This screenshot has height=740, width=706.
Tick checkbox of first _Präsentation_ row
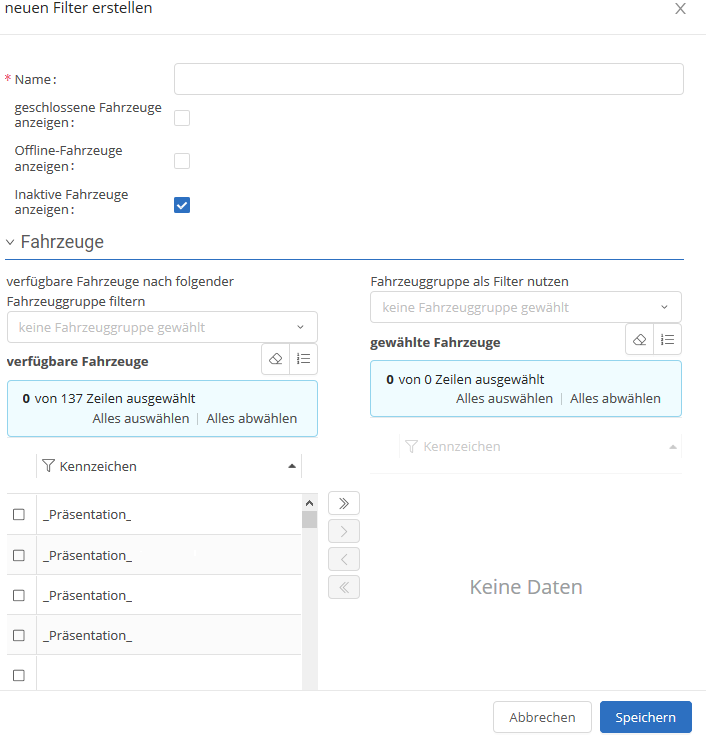pyautogui.click(x=18, y=515)
